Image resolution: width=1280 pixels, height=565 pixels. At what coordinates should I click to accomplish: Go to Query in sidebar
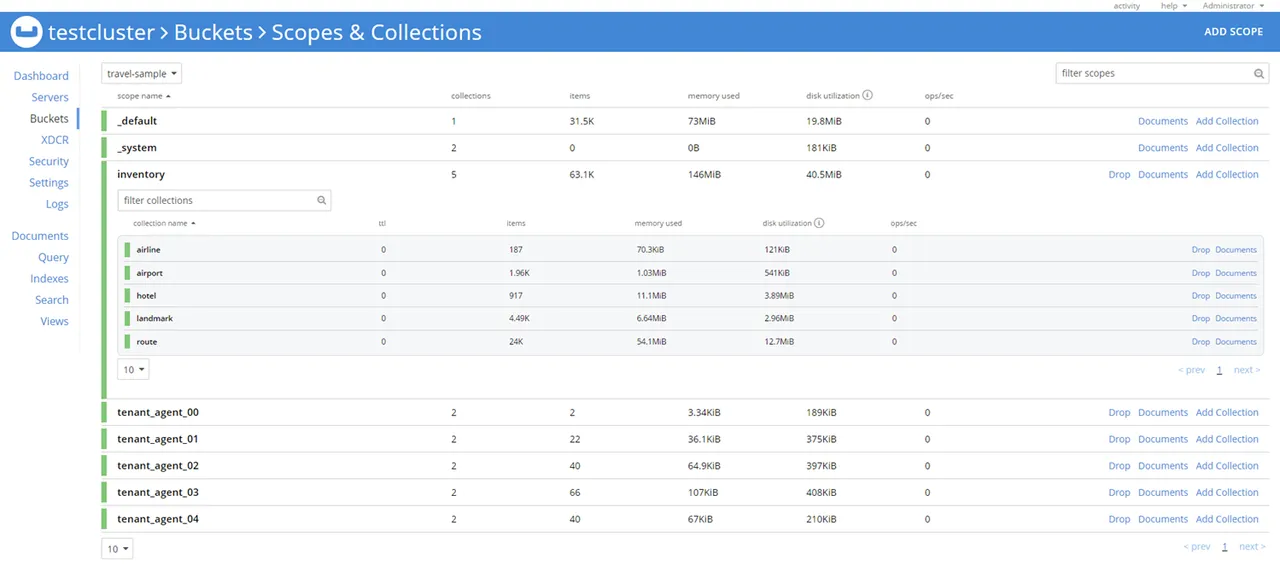(x=54, y=258)
